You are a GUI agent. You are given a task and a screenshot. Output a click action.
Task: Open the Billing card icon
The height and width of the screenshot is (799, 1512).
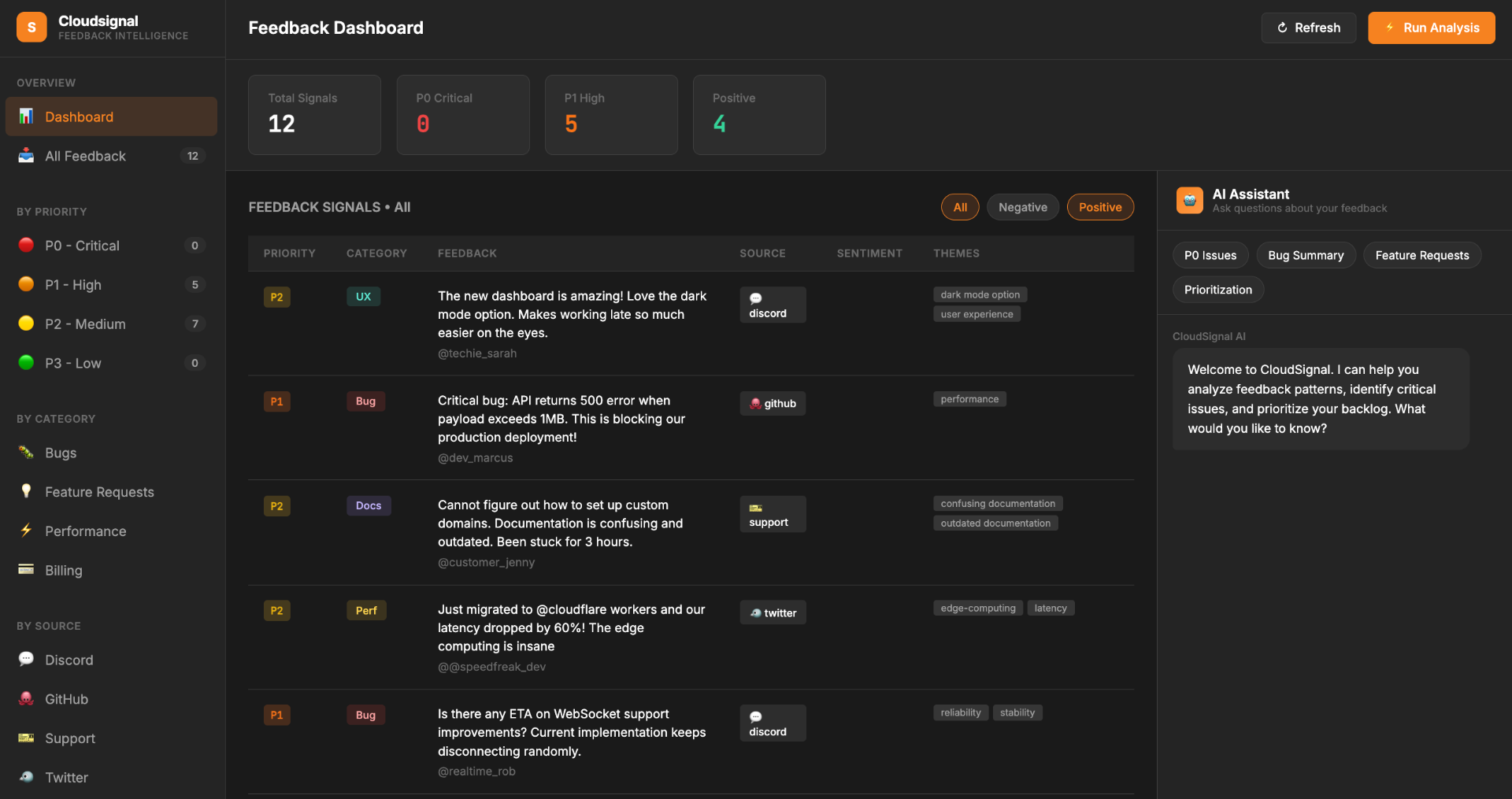(26, 570)
